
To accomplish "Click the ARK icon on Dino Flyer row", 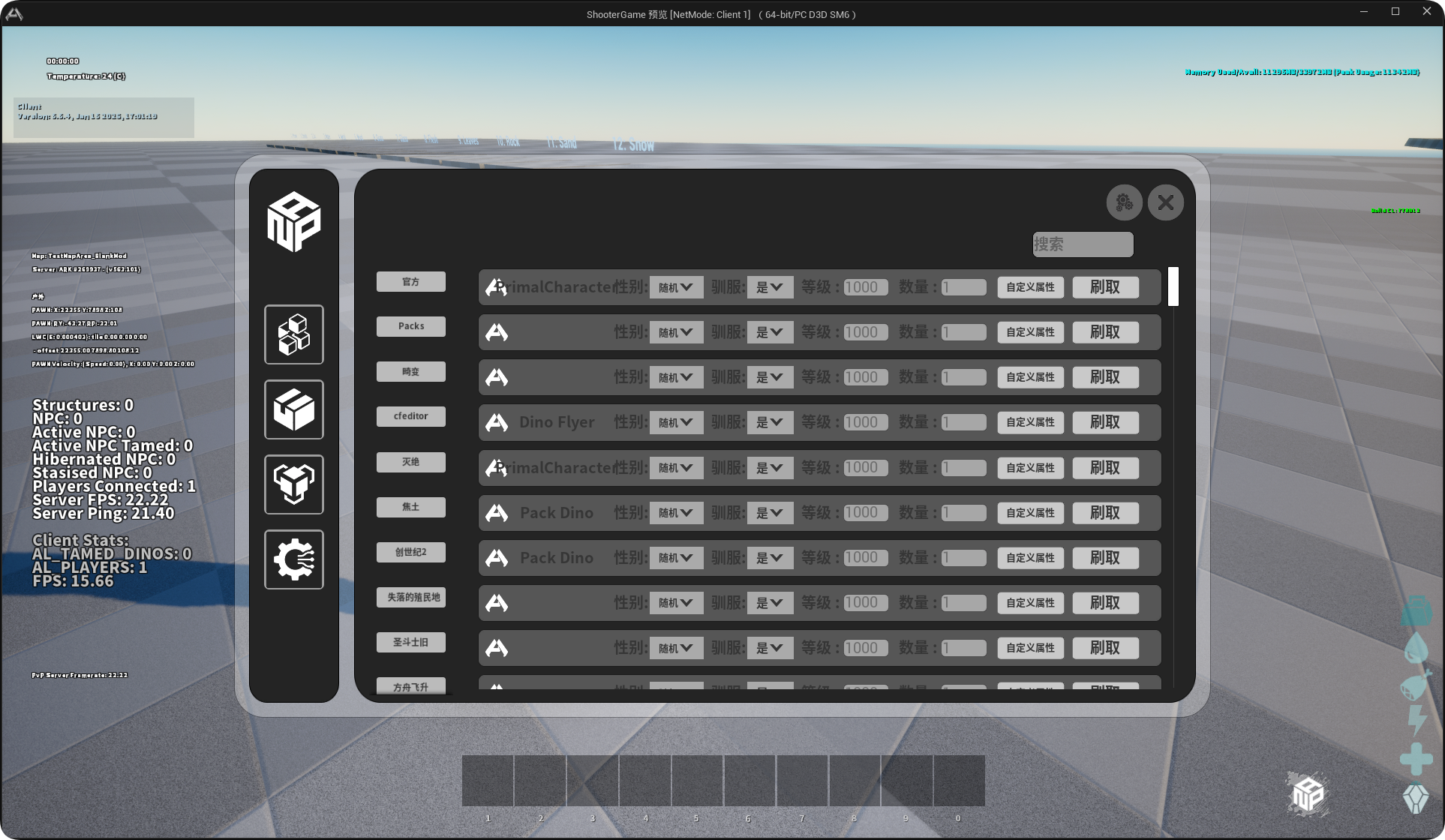I will [x=497, y=423].
